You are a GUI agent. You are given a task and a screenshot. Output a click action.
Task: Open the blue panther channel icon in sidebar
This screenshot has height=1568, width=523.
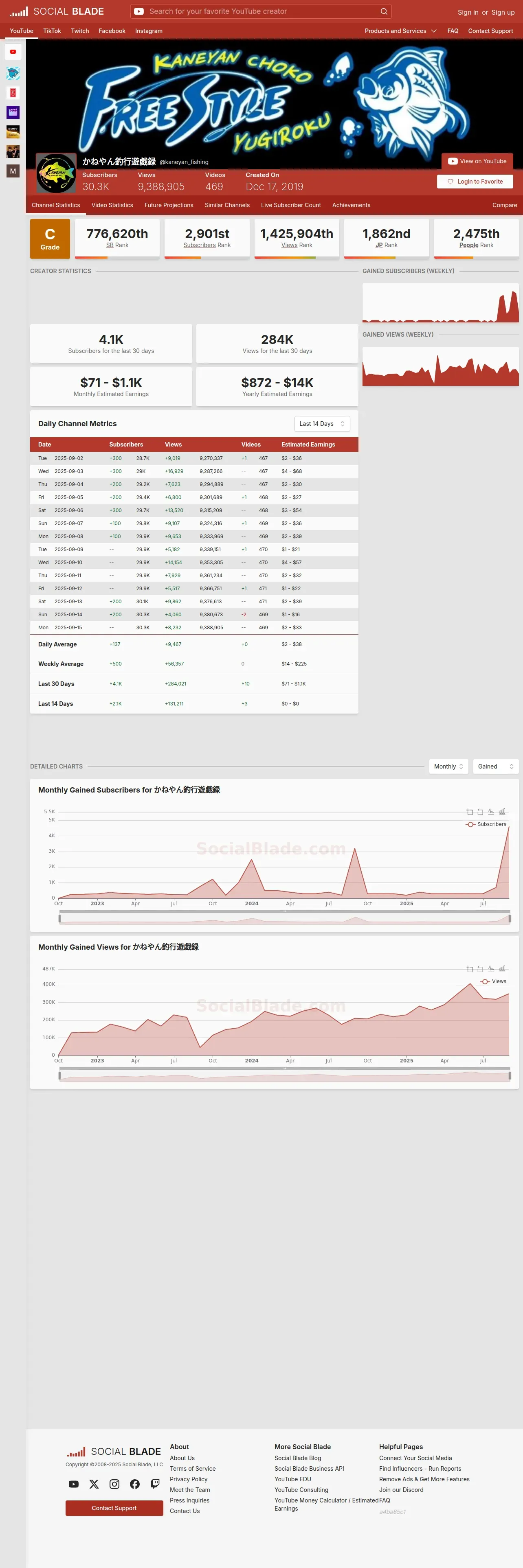(13, 73)
